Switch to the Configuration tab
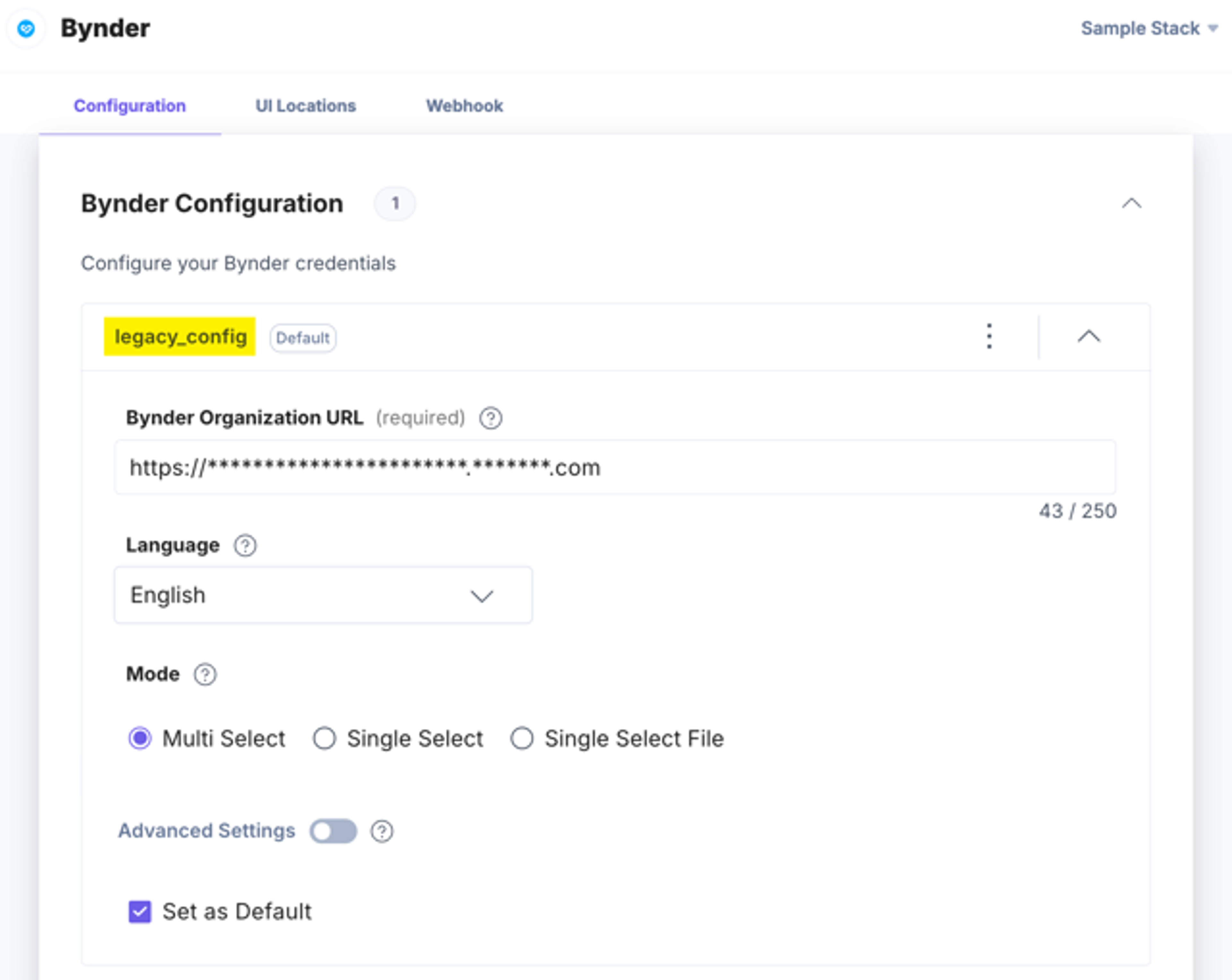Image resolution: width=1232 pixels, height=980 pixels. point(130,106)
